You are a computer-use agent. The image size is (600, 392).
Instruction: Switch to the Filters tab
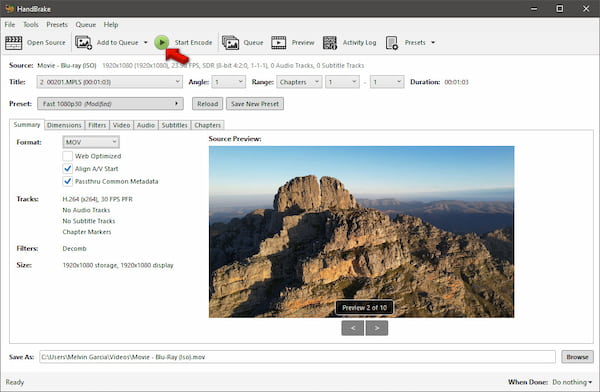(x=97, y=125)
